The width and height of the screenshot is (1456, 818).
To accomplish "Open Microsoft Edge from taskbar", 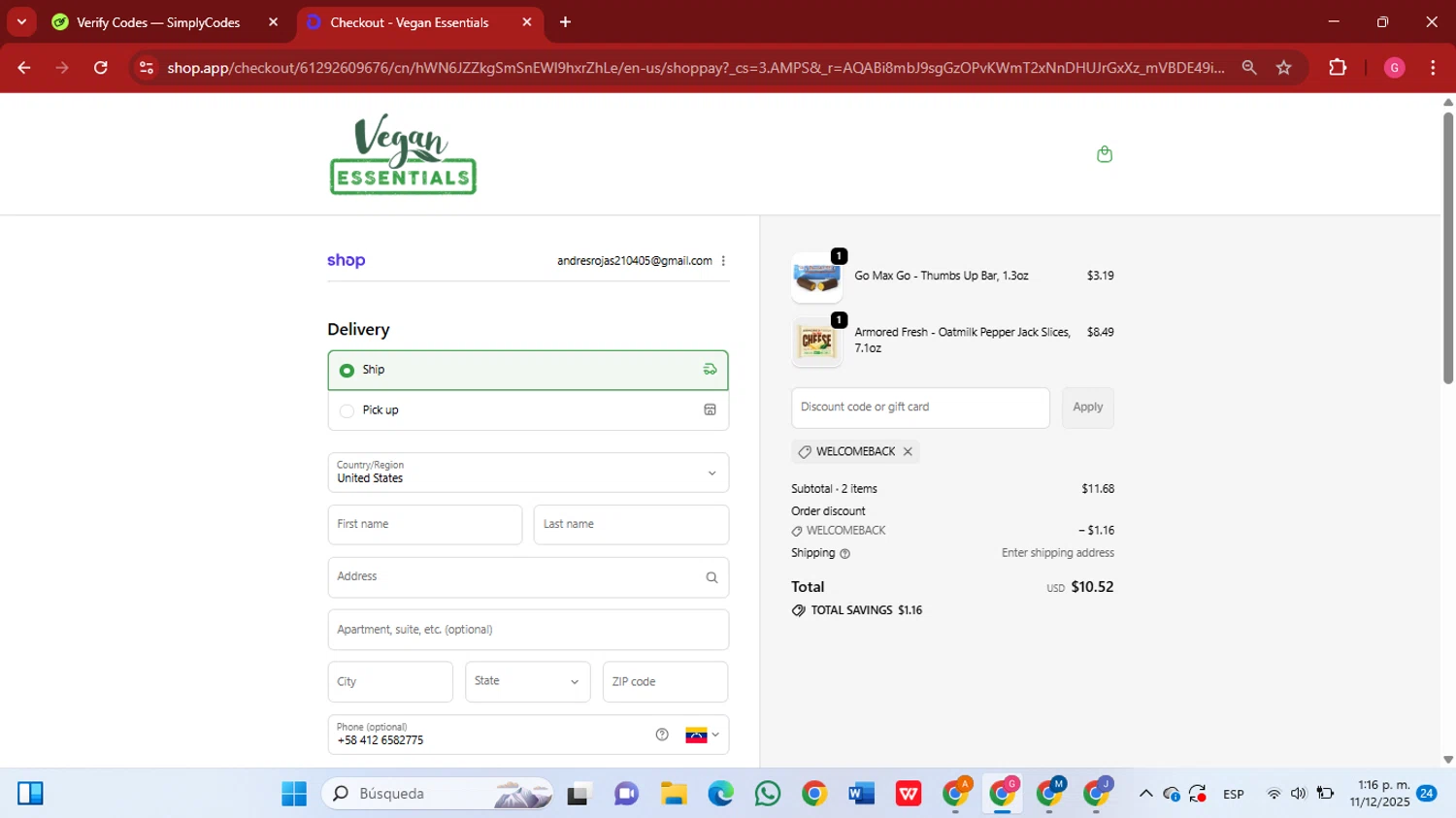I will coord(720,794).
